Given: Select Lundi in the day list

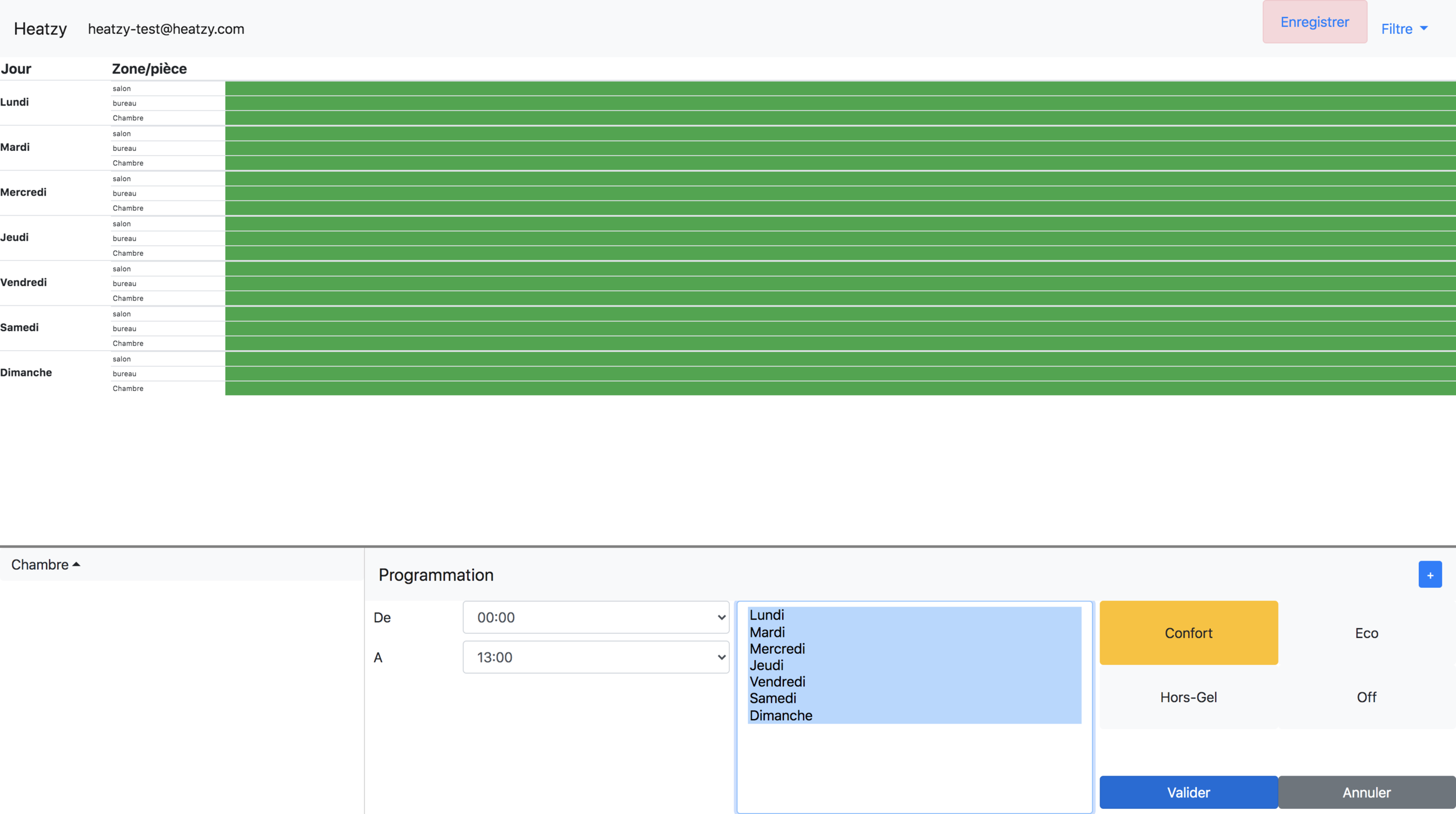Looking at the screenshot, I should 766,615.
